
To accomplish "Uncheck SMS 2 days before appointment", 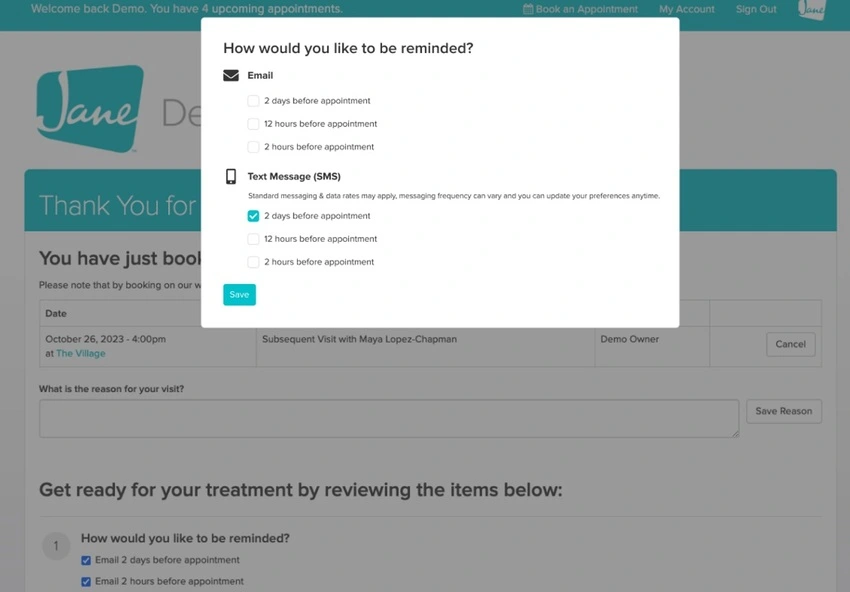I will tap(254, 216).
